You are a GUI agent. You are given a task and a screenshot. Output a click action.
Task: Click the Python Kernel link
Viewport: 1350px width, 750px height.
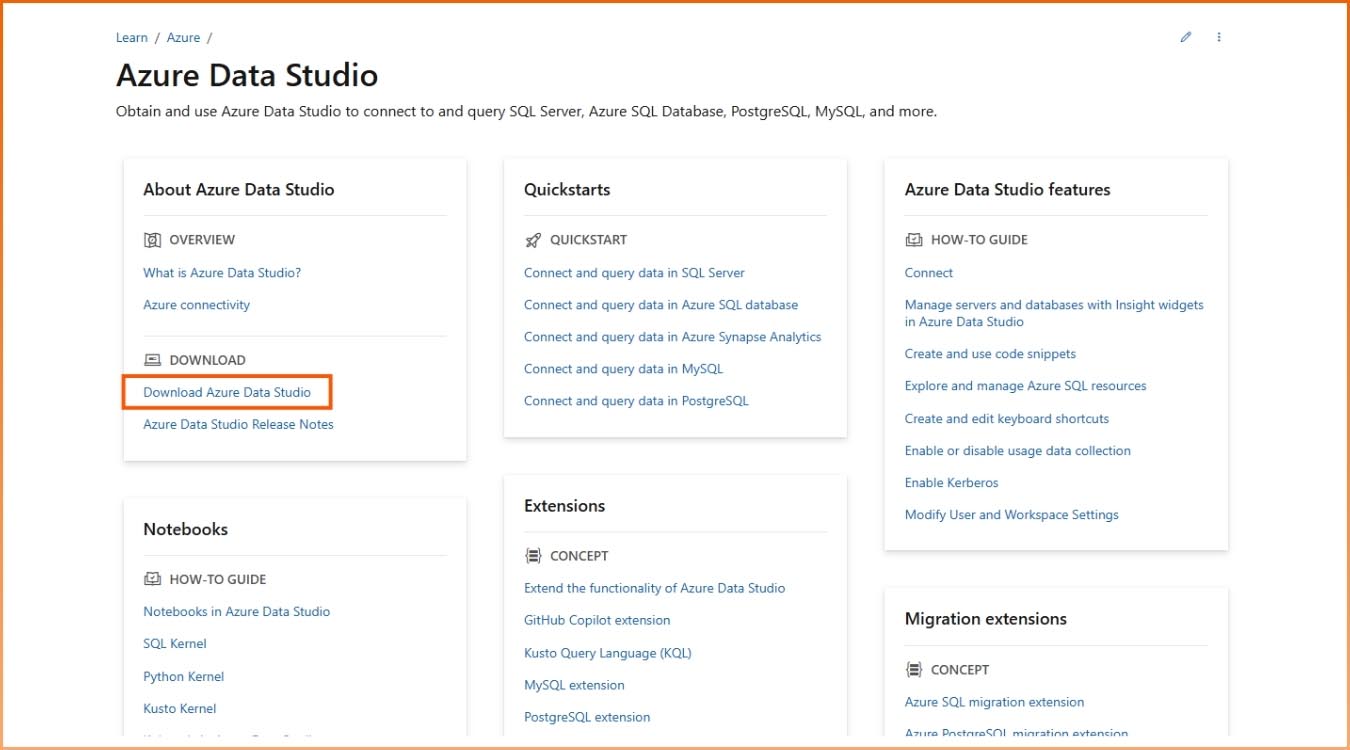(184, 677)
